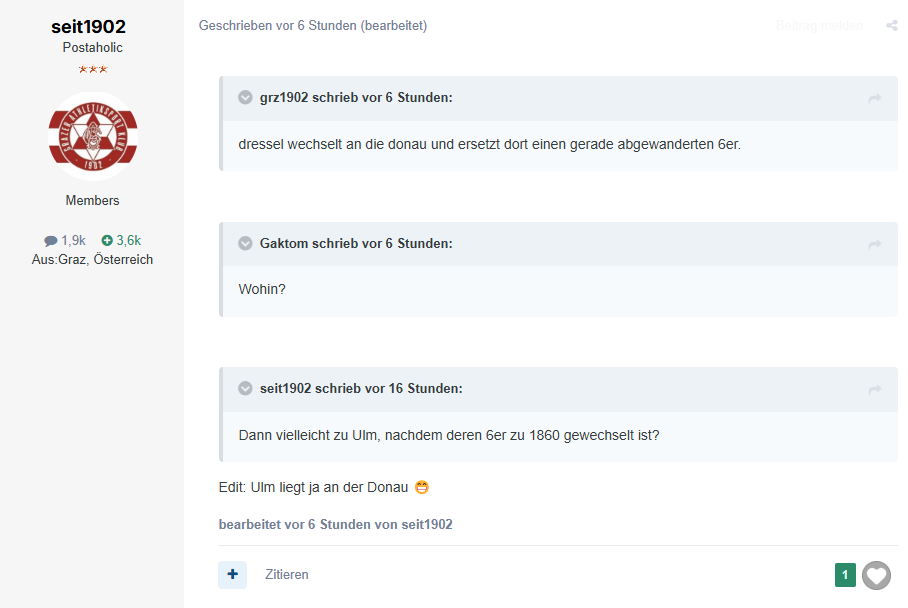908x608 pixels.
Task: Open Beitrag melden to report the post
Action: pos(819,25)
